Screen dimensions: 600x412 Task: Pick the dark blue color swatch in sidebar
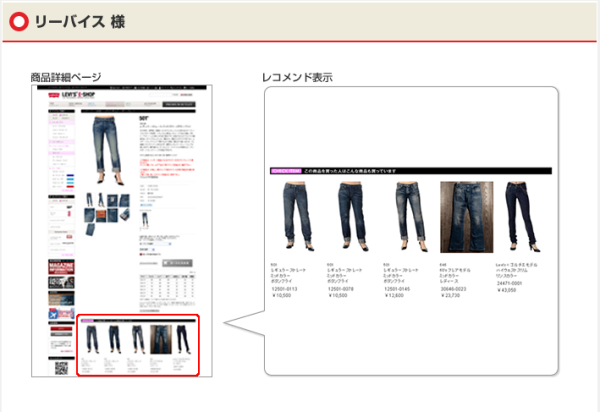click(x=70, y=175)
